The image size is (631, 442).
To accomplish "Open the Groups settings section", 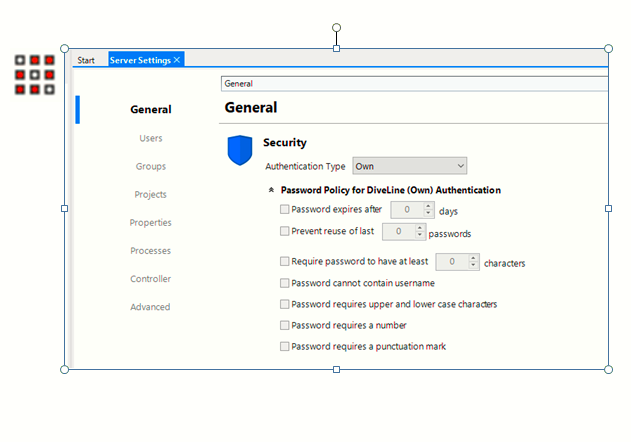I will [151, 166].
